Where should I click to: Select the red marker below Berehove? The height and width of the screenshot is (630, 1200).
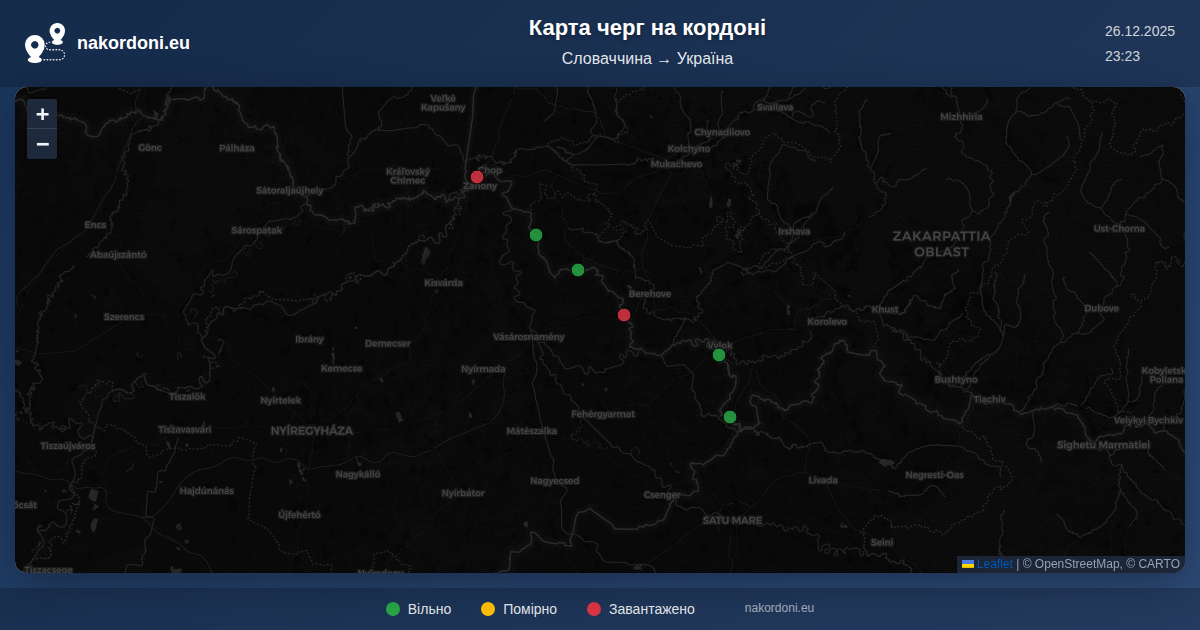click(x=624, y=315)
